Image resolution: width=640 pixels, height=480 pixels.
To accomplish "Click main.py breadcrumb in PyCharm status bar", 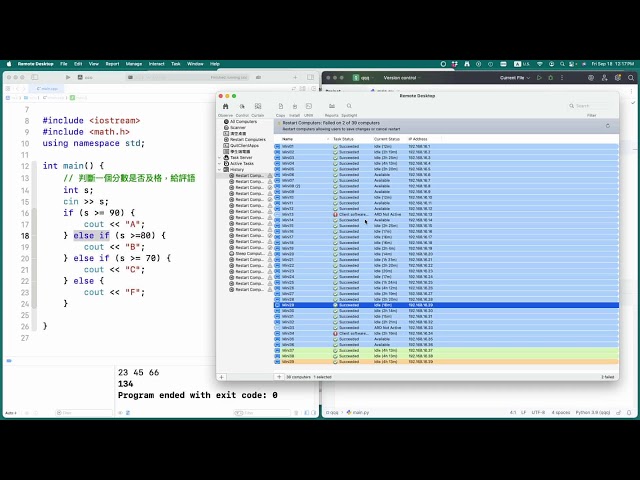I will point(358,413).
